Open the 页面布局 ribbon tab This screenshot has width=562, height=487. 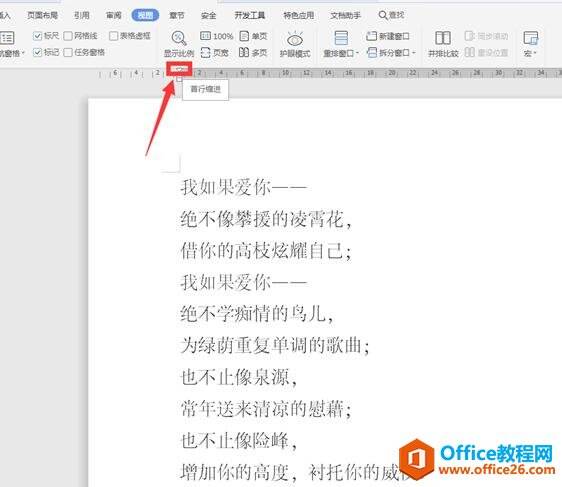43,15
